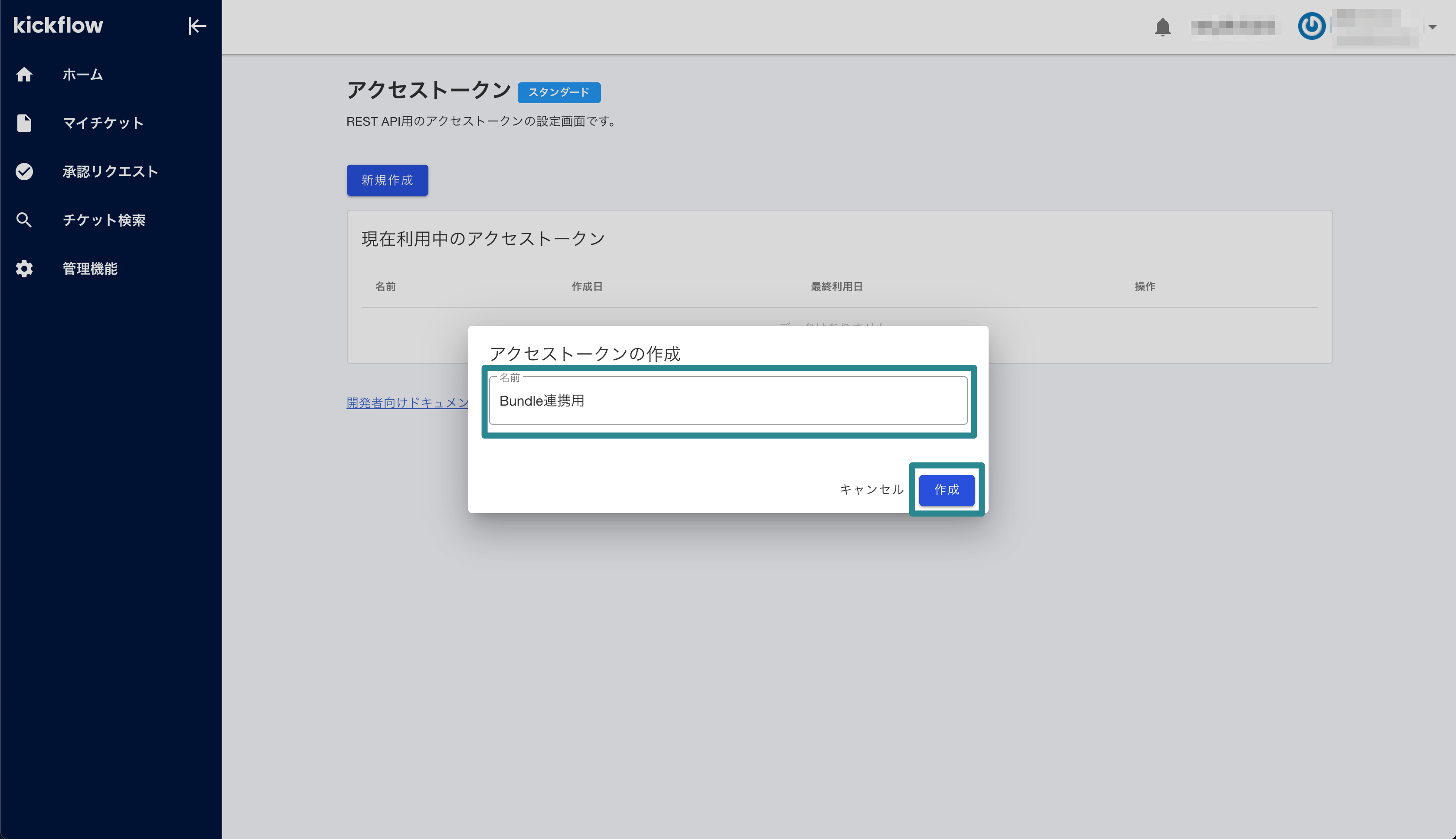The height and width of the screenshot is (839, 1456).
Task: Click the チケット検索 magnifier icon
Action: [x=24, y=220]
